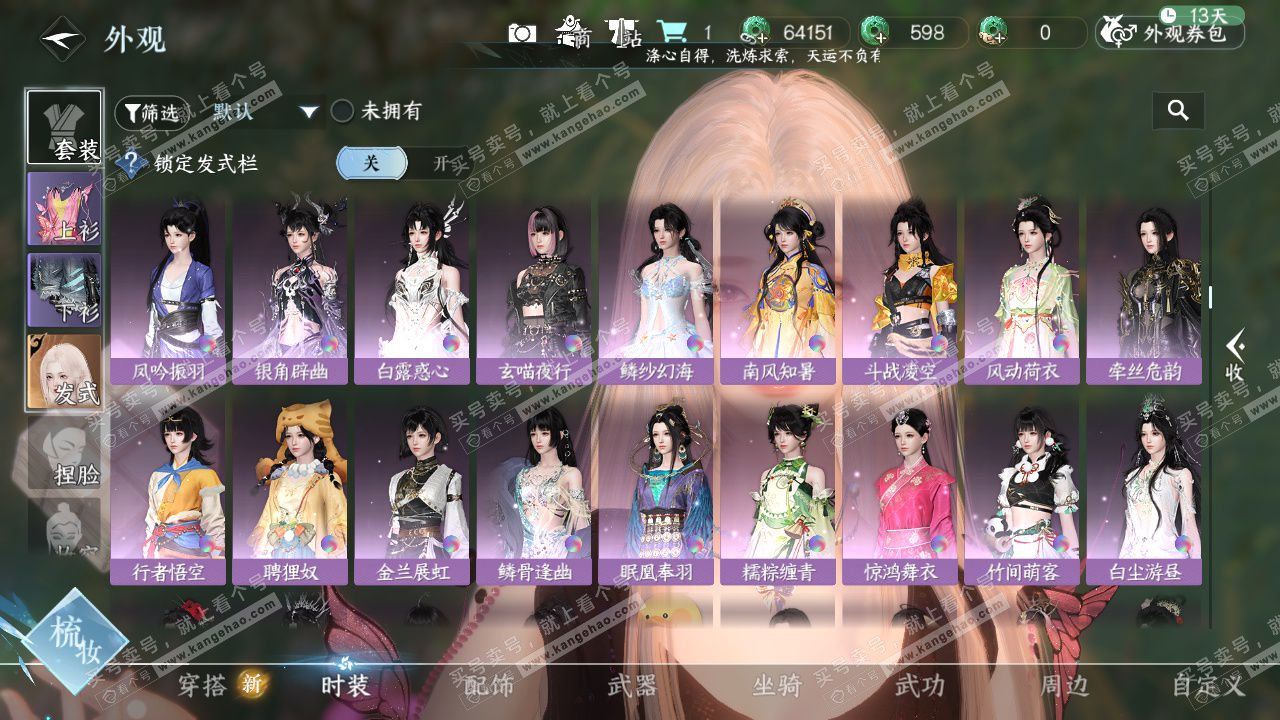Open the 默认 sort order dropdown
Image resolution: width=1280 pixels, height=720 pixels.
coord(265,111)
